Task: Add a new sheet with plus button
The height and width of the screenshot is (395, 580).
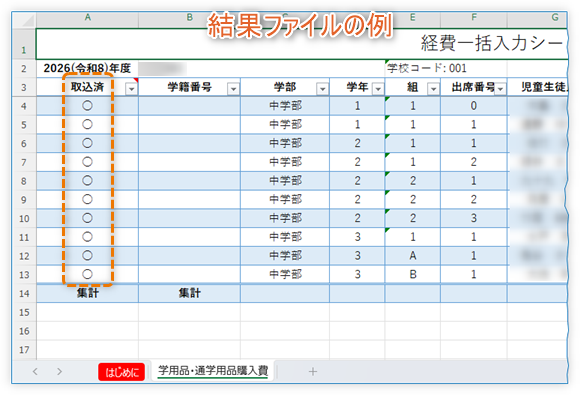Action: coord(313,371)
